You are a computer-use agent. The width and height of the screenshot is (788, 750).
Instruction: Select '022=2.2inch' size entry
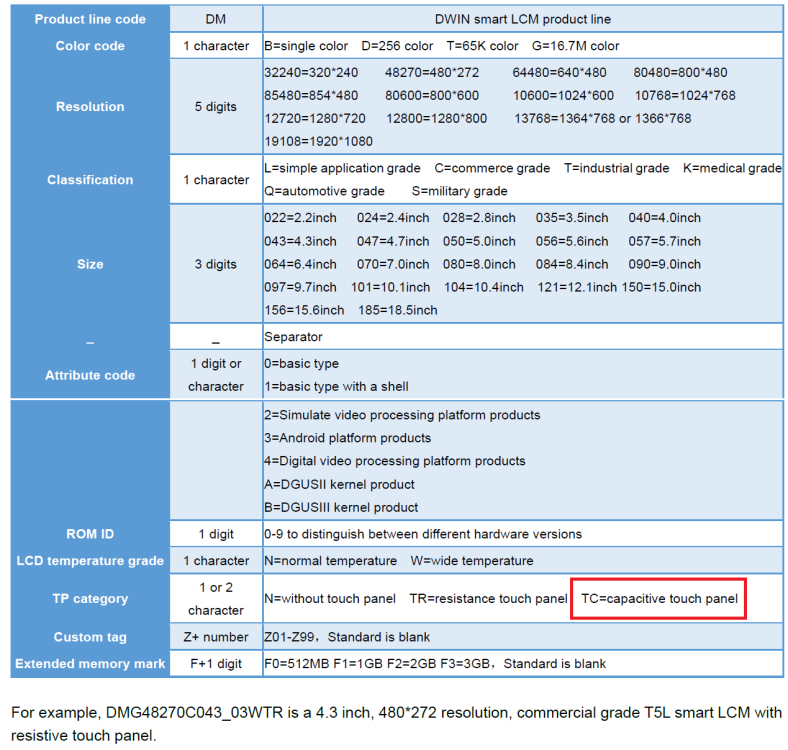pos(301,218)
